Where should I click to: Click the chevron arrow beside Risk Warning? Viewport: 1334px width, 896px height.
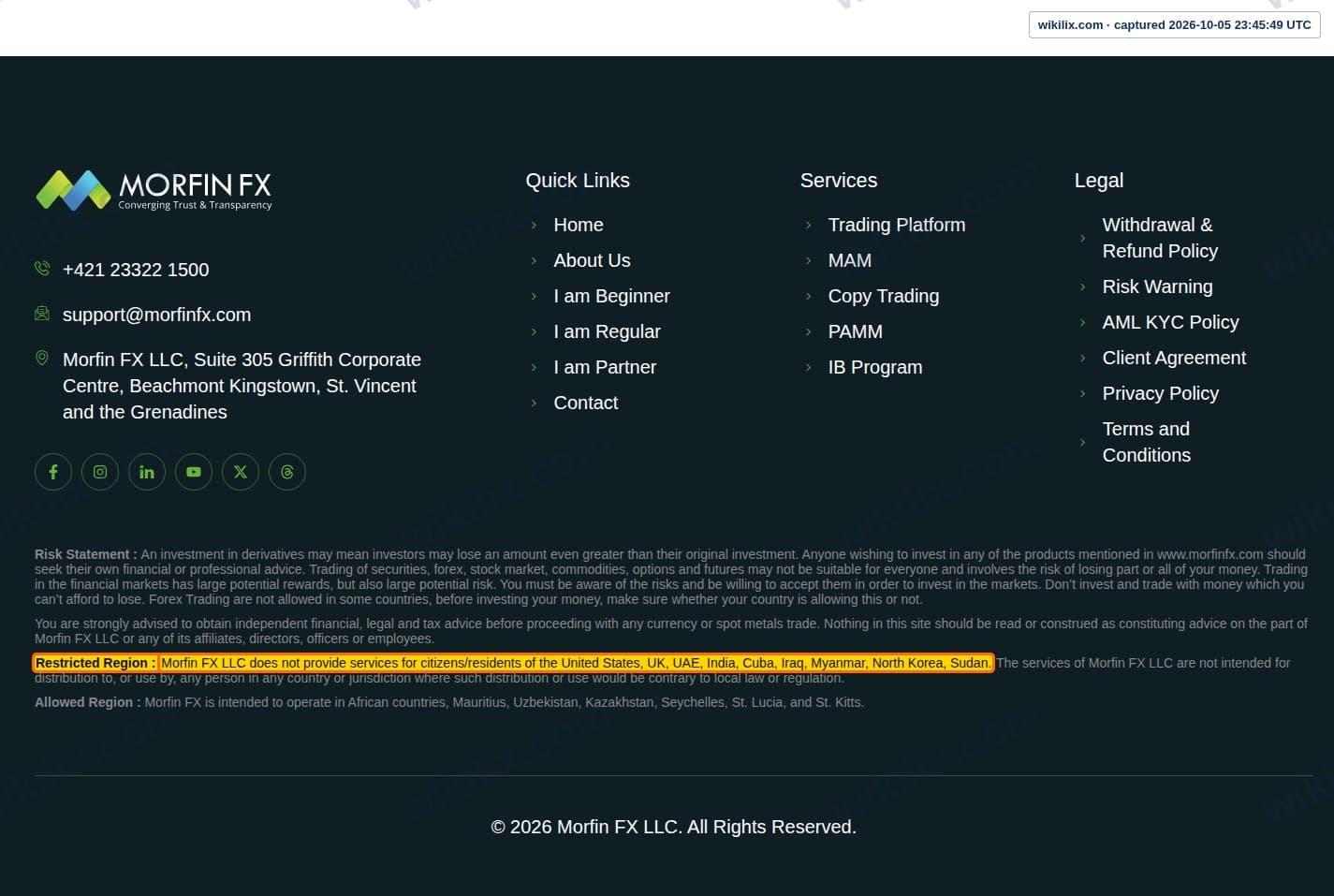(1082, 286)
